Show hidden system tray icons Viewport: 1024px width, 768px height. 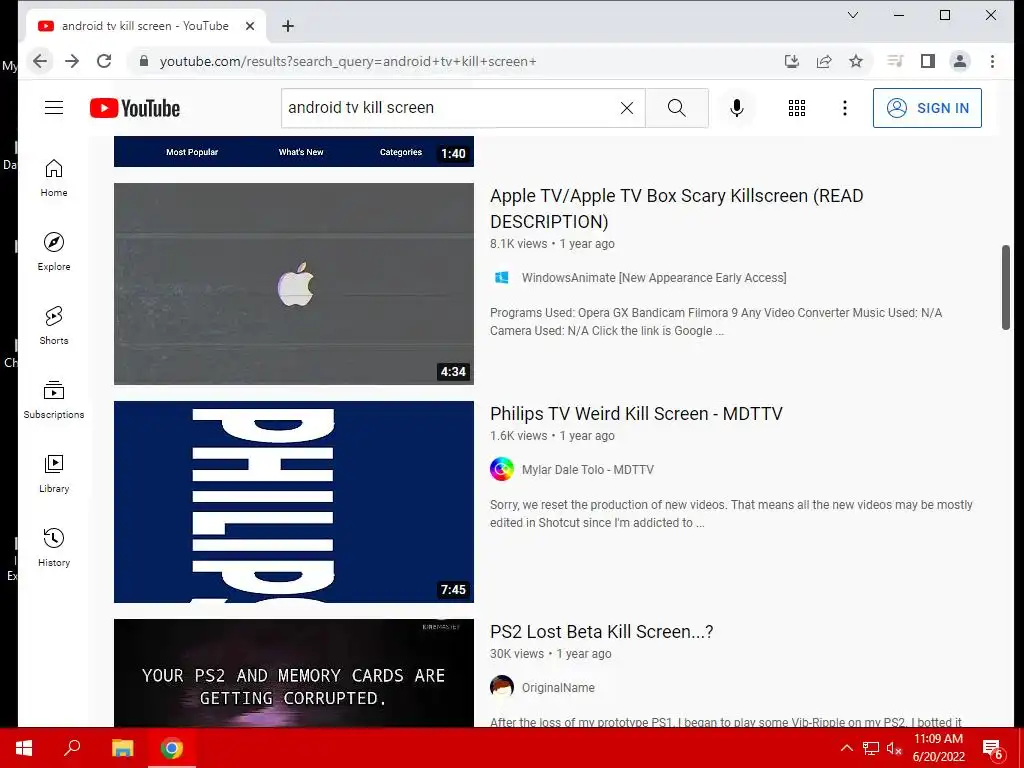point(846,748)
